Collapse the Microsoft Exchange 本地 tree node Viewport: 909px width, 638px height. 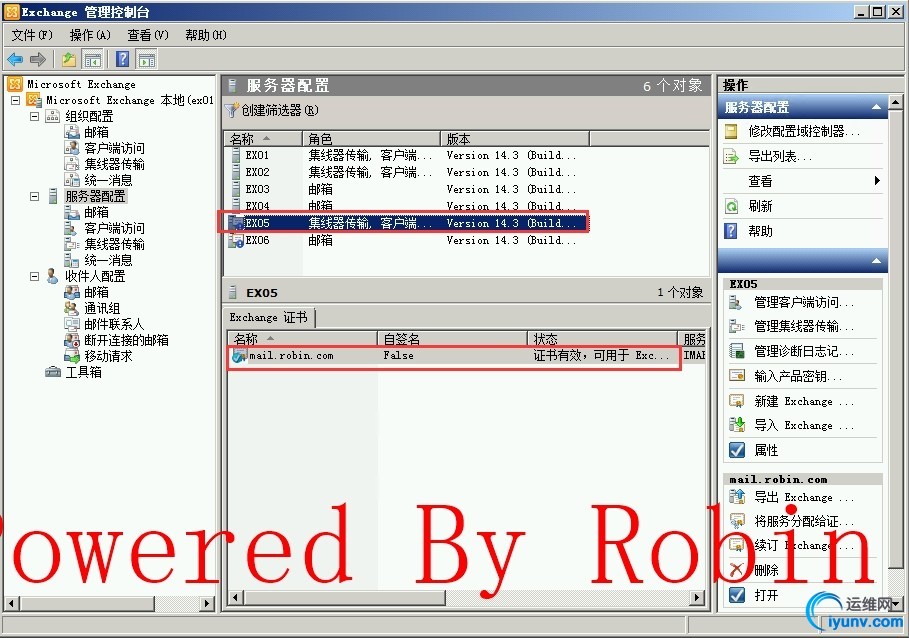pyautogui.click(x=16, y=100)
